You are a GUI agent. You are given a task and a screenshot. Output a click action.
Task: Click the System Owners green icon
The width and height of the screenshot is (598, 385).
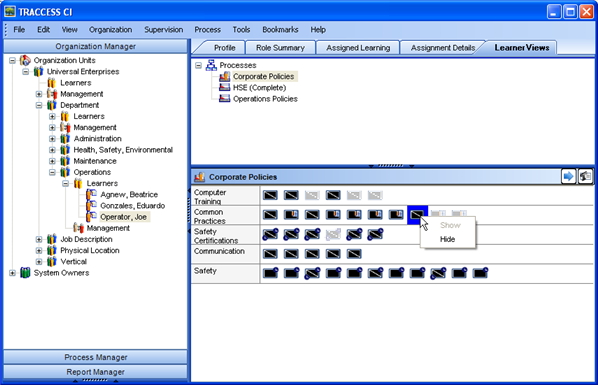coord(25,273)
